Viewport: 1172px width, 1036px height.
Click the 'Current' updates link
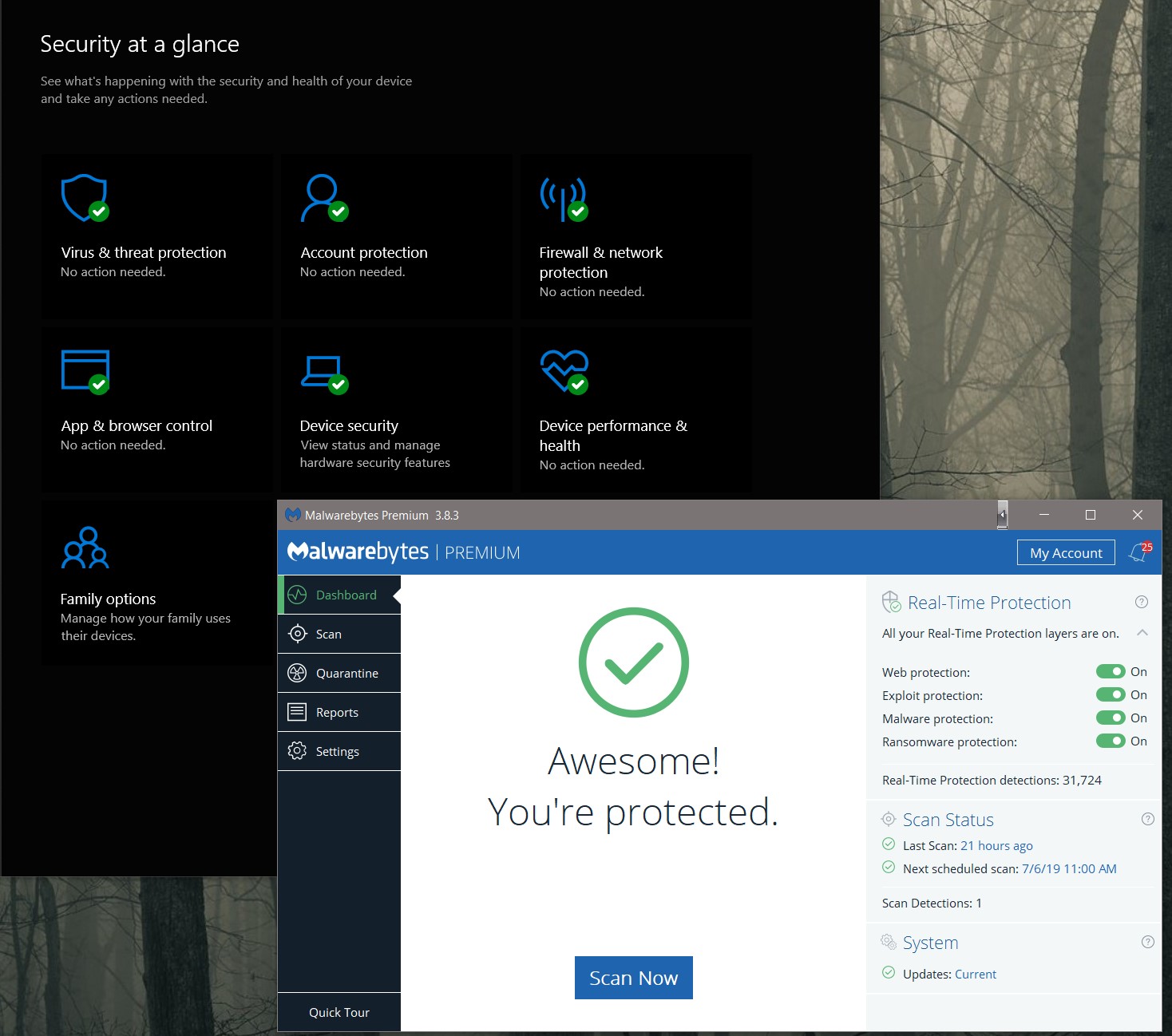pyautogui.click(x=976, y=974)
